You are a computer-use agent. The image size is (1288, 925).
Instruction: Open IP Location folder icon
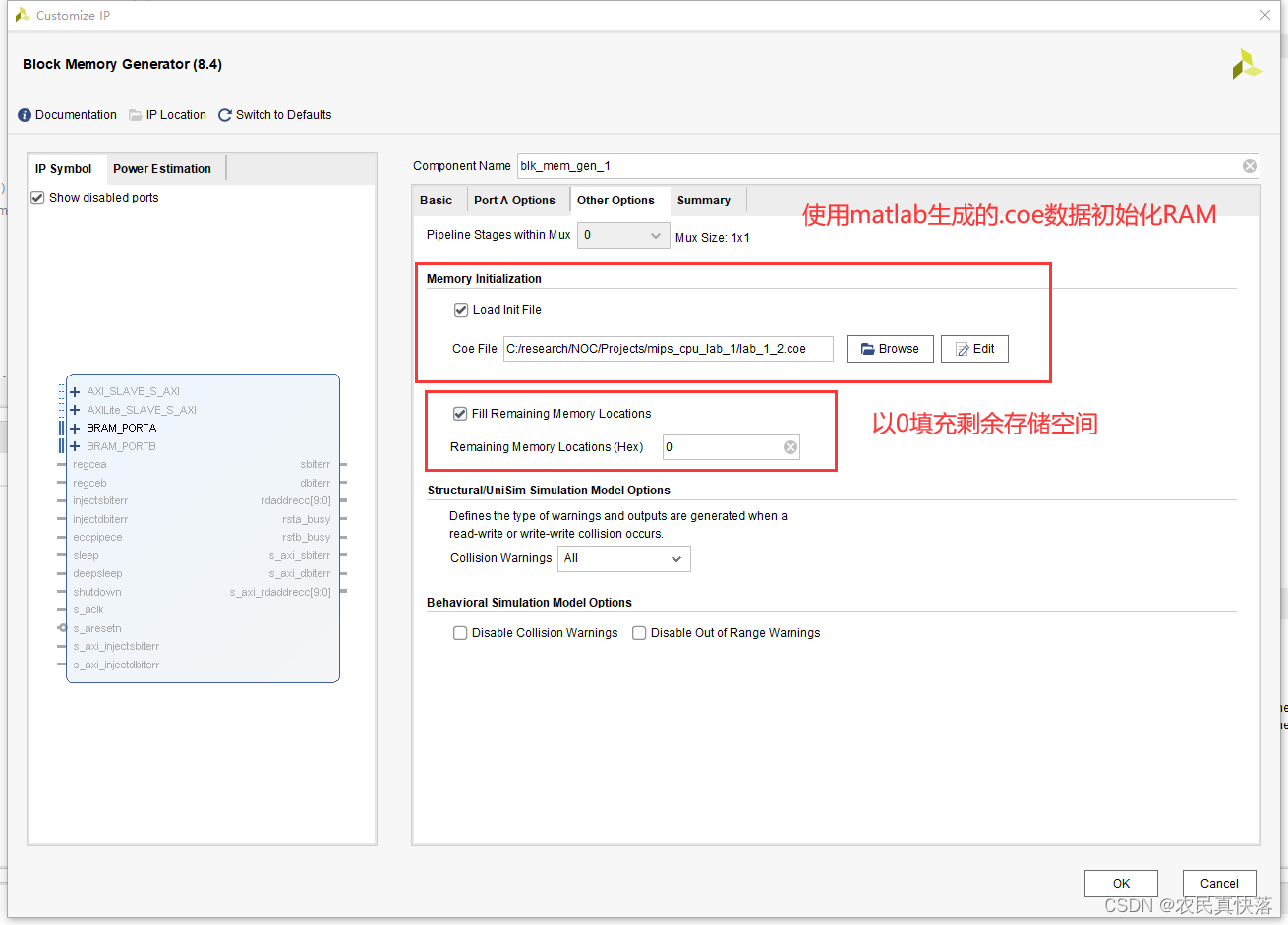coord(136,115)
